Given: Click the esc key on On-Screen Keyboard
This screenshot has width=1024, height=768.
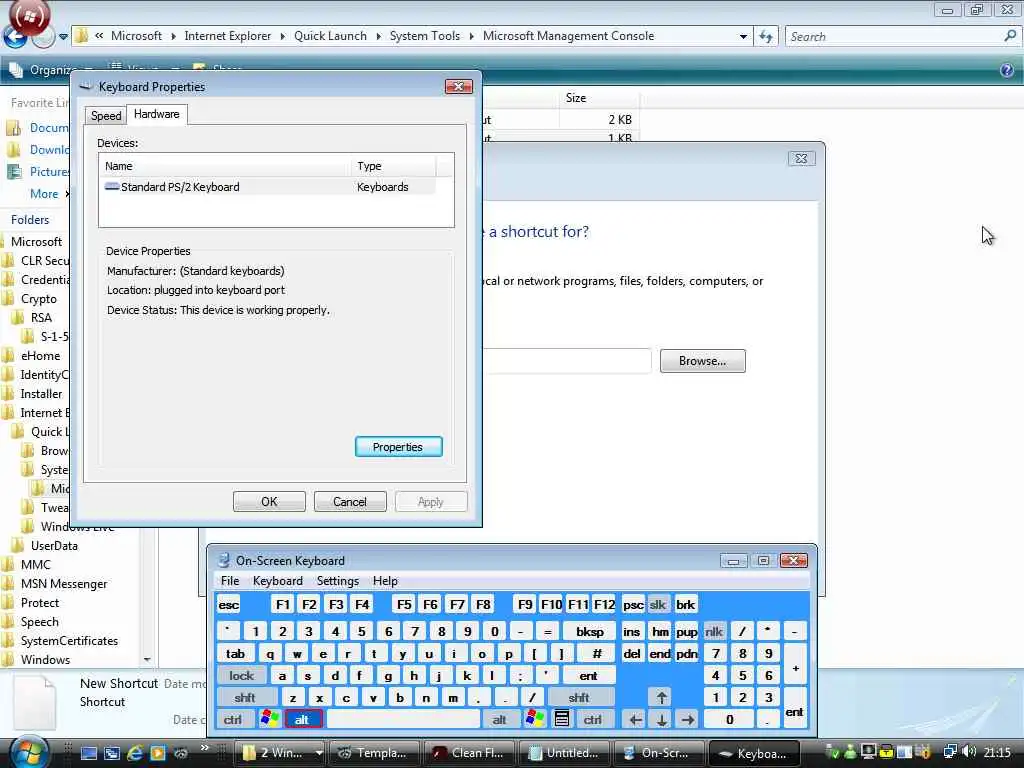Looking at the screenshot, I should coord(229,605).
